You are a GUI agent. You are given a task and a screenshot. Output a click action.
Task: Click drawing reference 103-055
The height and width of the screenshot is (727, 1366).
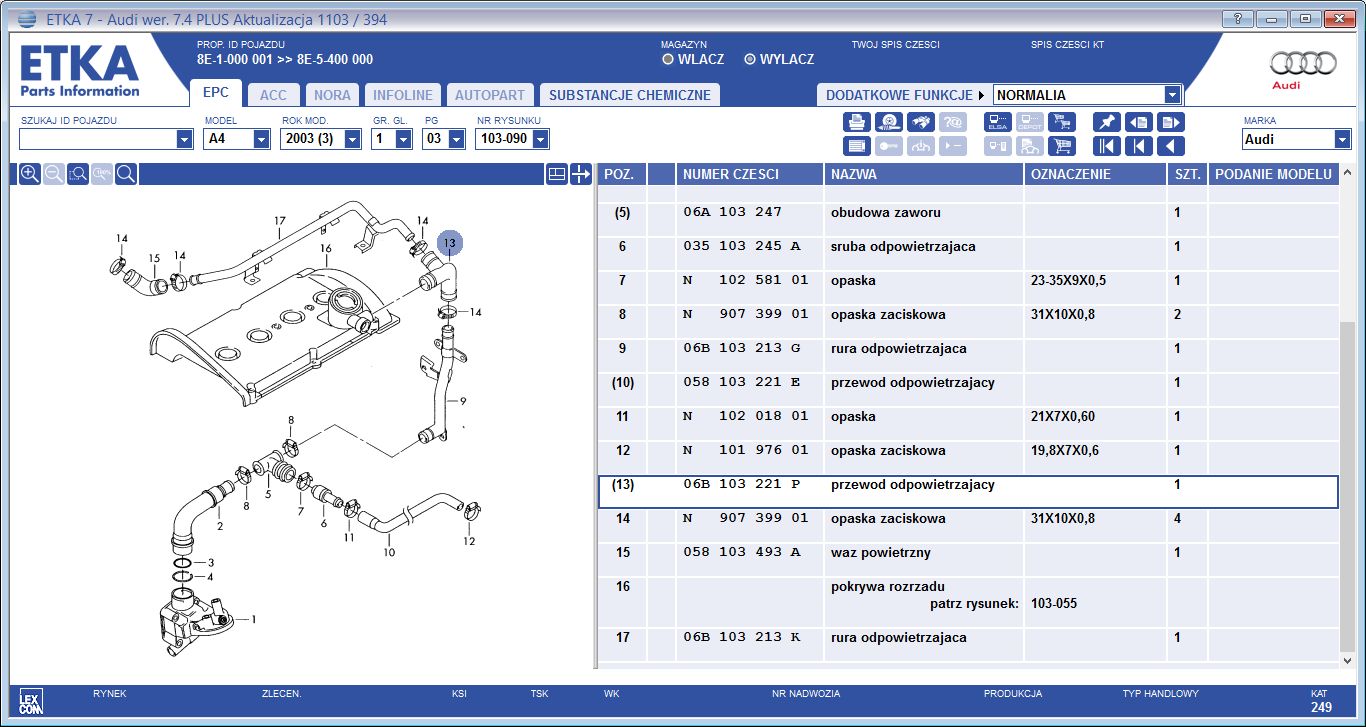click(x=1053, y=604)
